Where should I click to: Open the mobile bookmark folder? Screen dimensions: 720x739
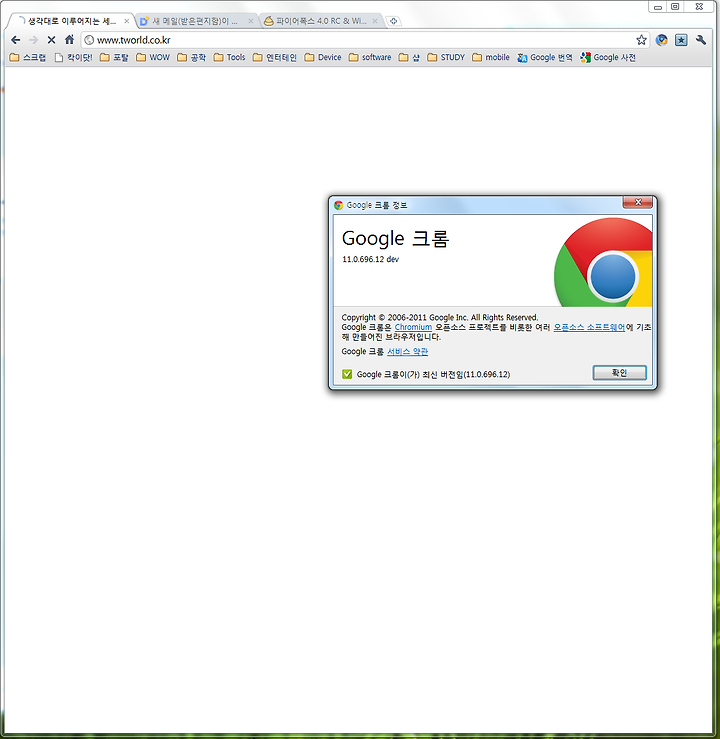[x=491, y=57]
